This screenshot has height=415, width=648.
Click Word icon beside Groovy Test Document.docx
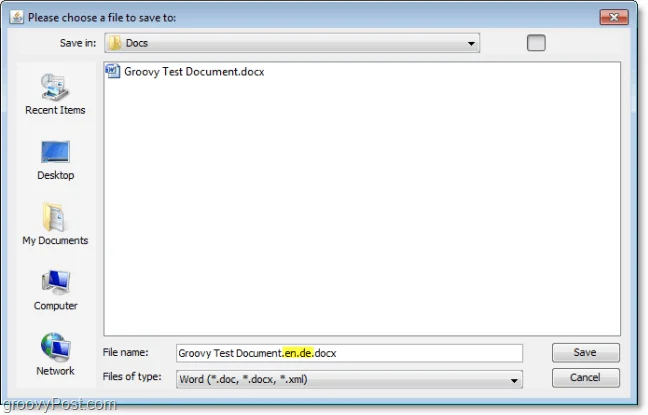112,71
